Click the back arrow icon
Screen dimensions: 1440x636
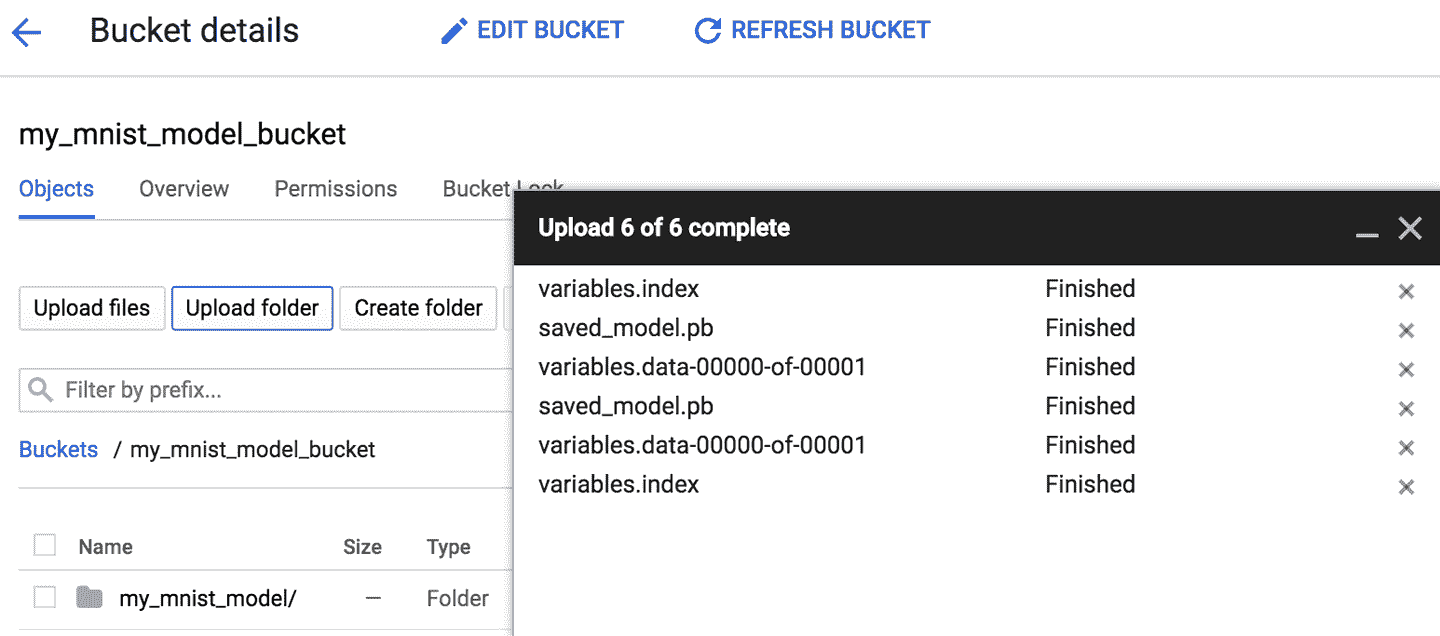26,32
